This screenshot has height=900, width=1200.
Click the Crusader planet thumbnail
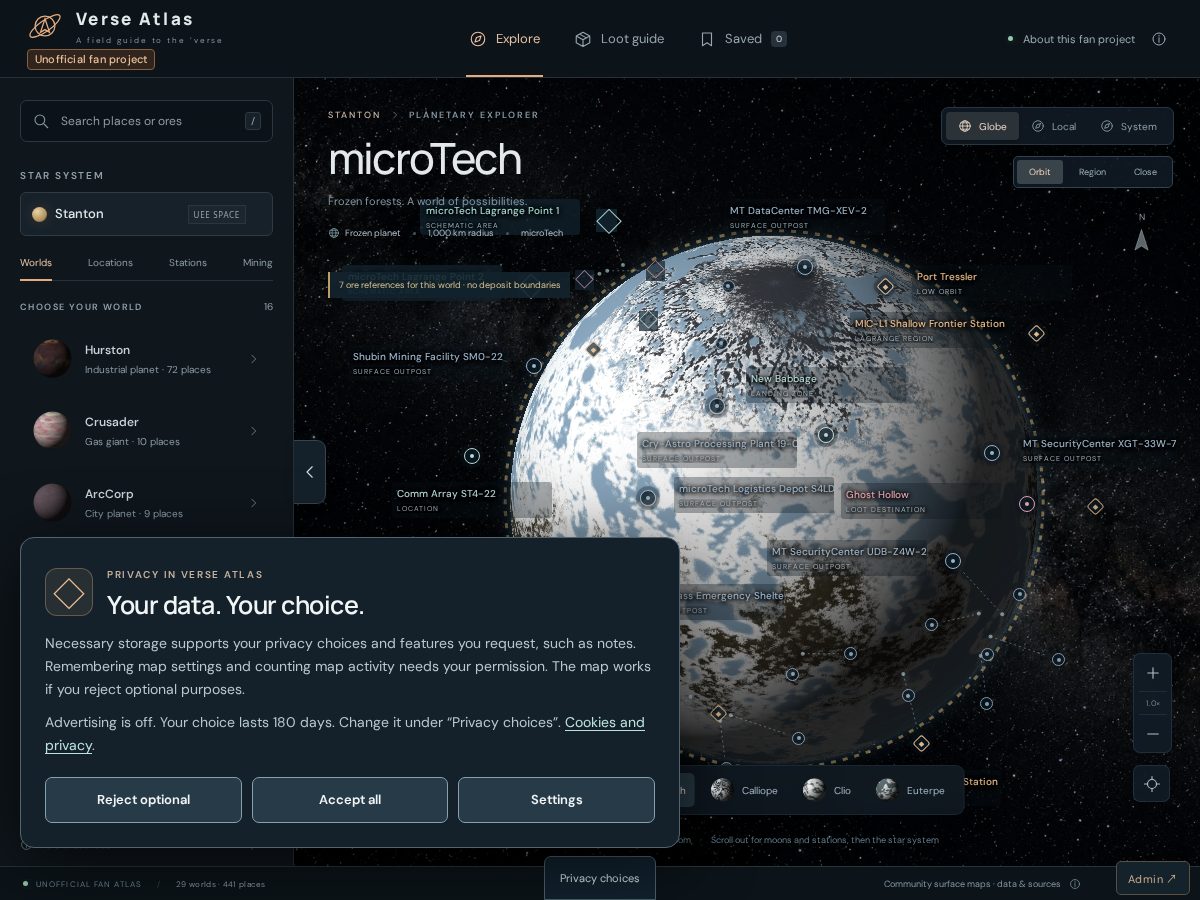tap(52, 430)
